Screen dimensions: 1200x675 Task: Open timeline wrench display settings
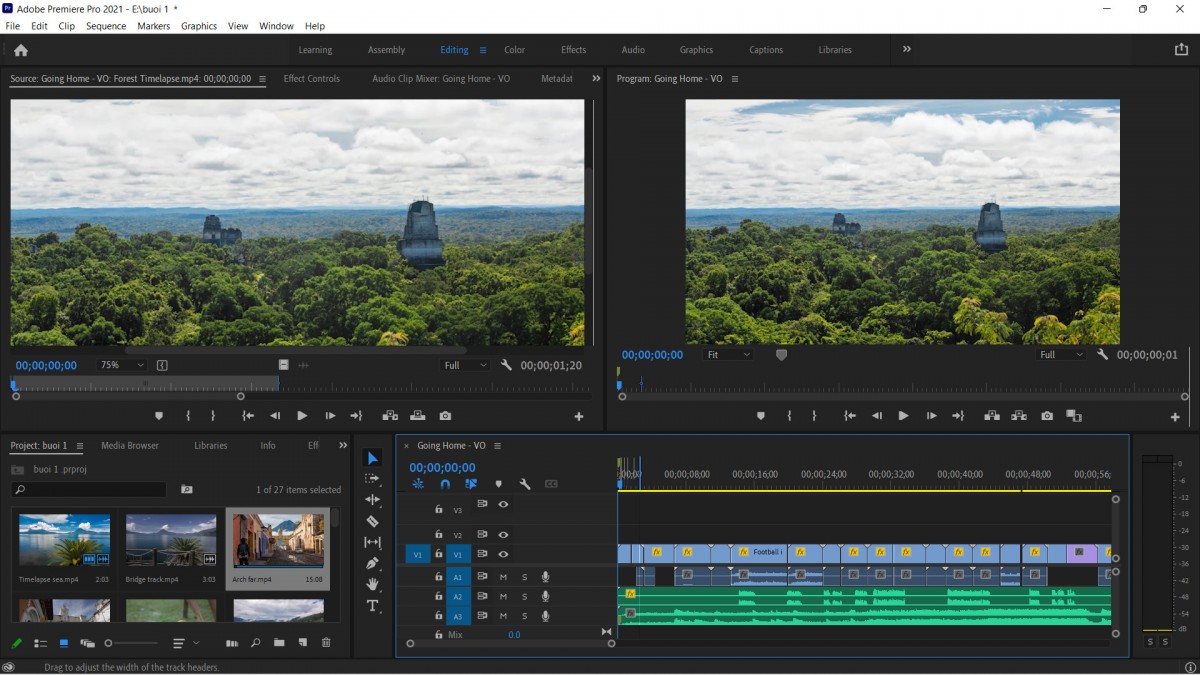click(x=525, y=484)
